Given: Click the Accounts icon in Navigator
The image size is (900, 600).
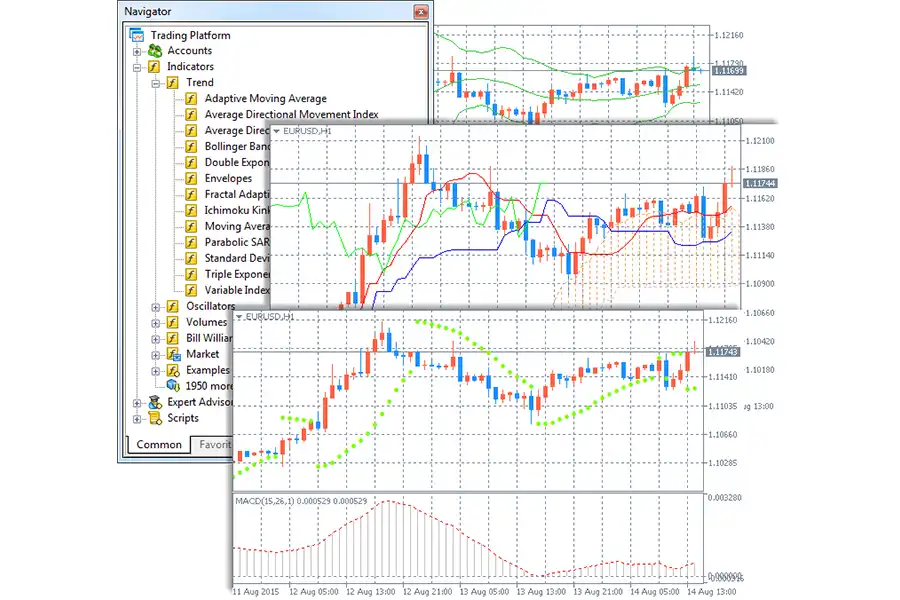Looking at the screenshot, I should point(155,51).
